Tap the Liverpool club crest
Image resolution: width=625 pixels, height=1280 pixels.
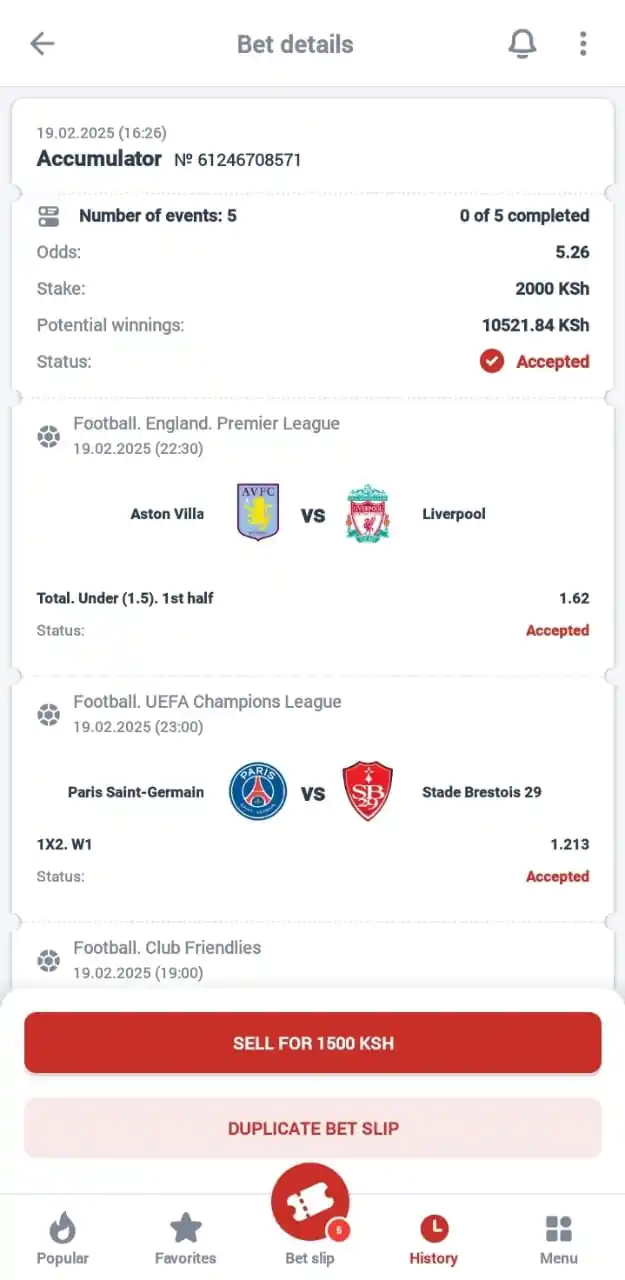tap(368, 513)
